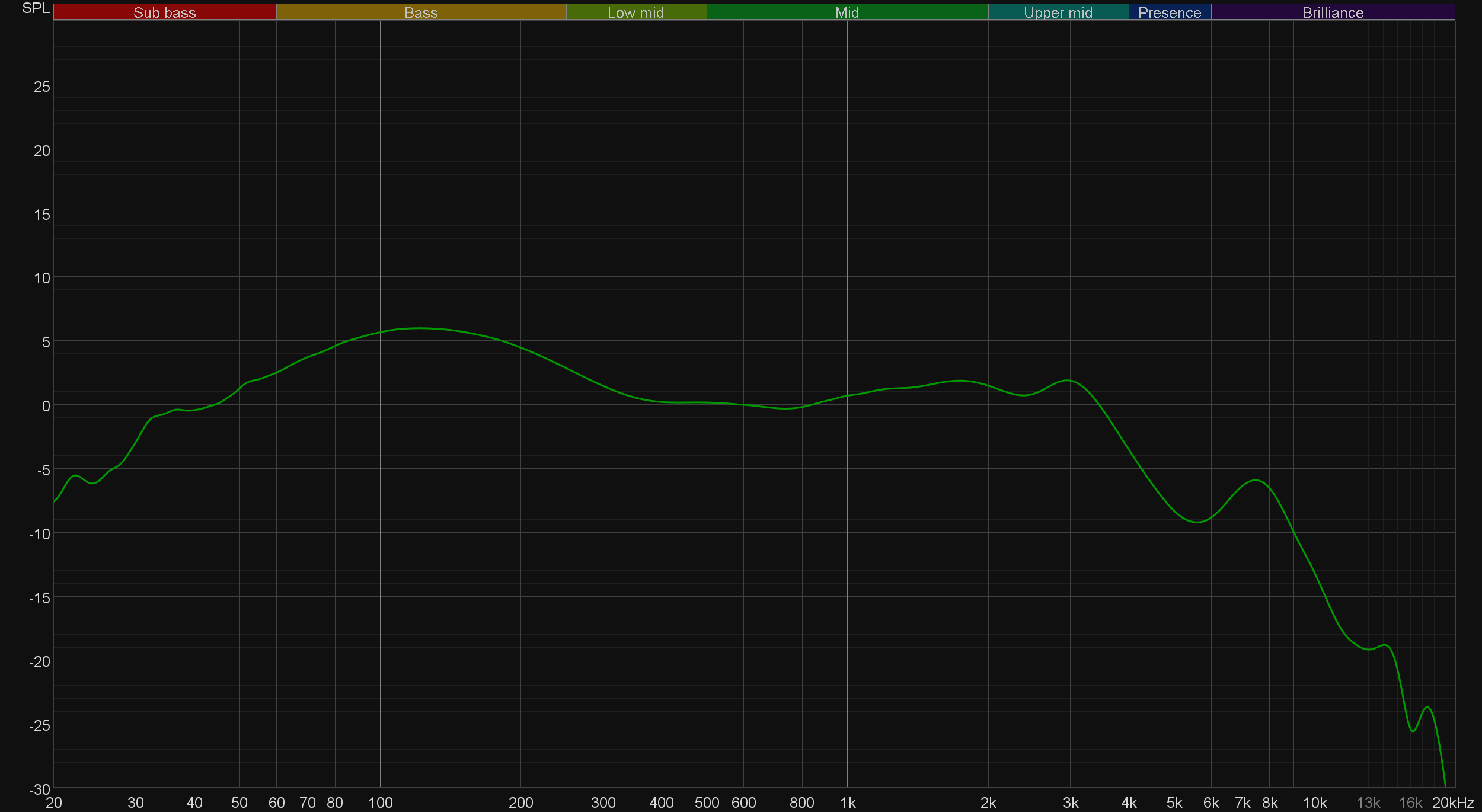Image resolution: width=1482 pixels, height=812 pixels.
Task: Click the 1k frequency axis label
Action: pyautogui.click(x=848, y=803)
